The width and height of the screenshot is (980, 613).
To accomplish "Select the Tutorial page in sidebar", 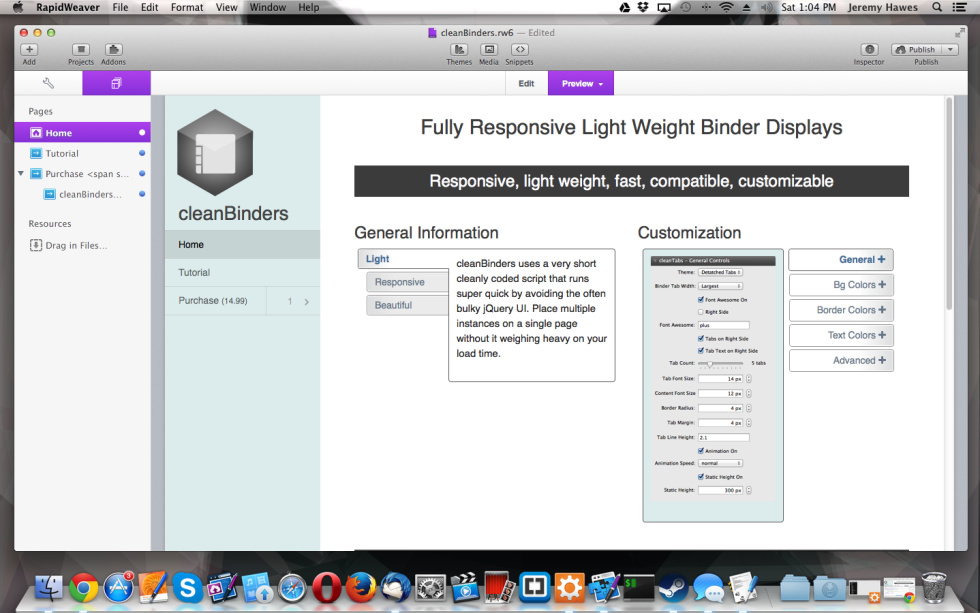I will tap(82, 153).
